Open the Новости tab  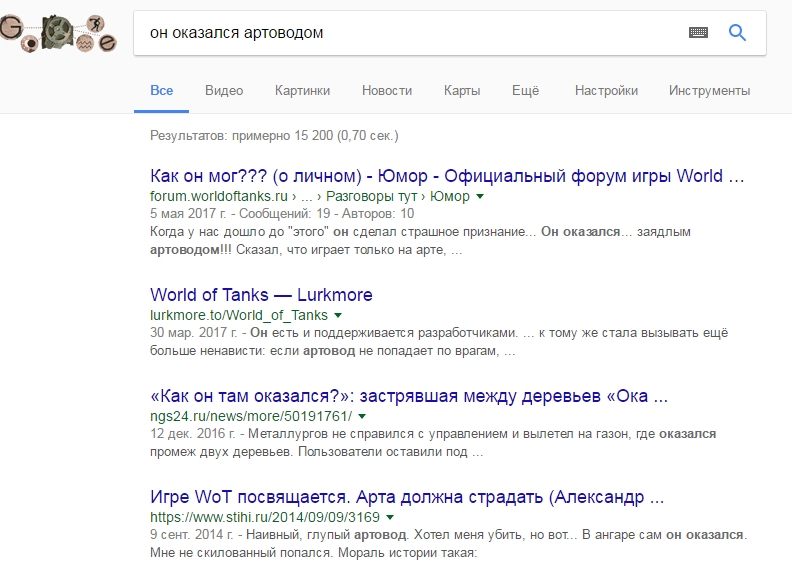click(387, 91)
